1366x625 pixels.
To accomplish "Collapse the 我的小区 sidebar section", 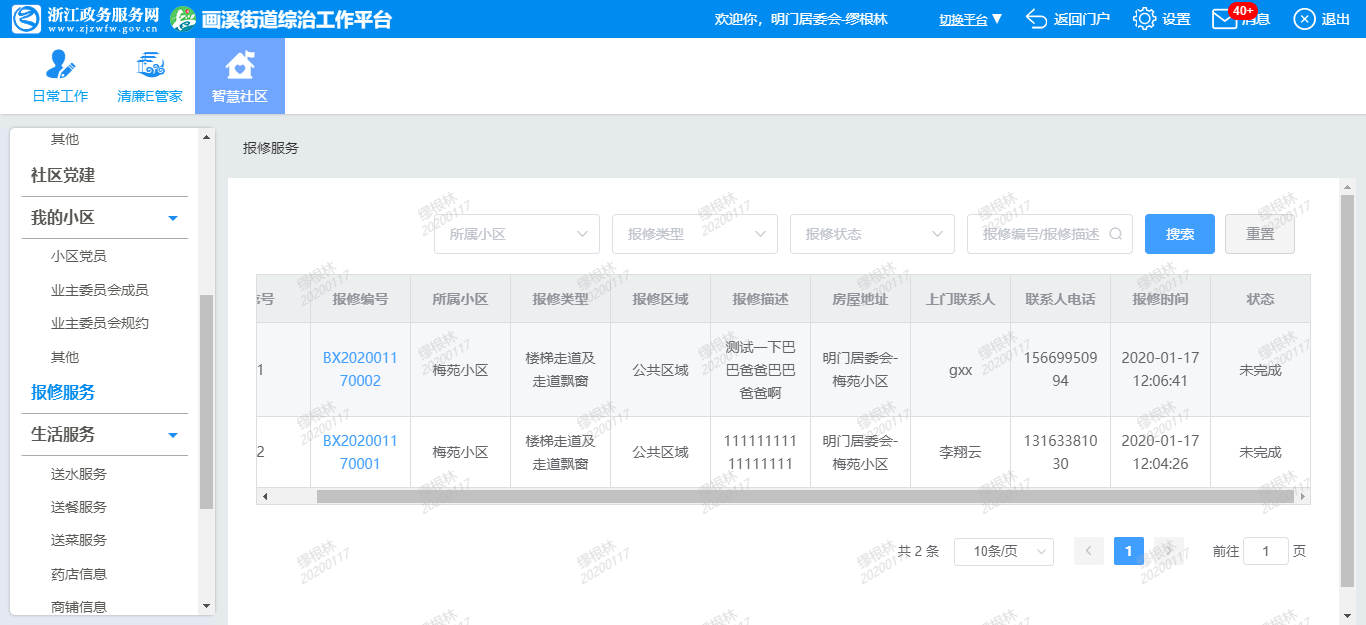I will (173, 218).
